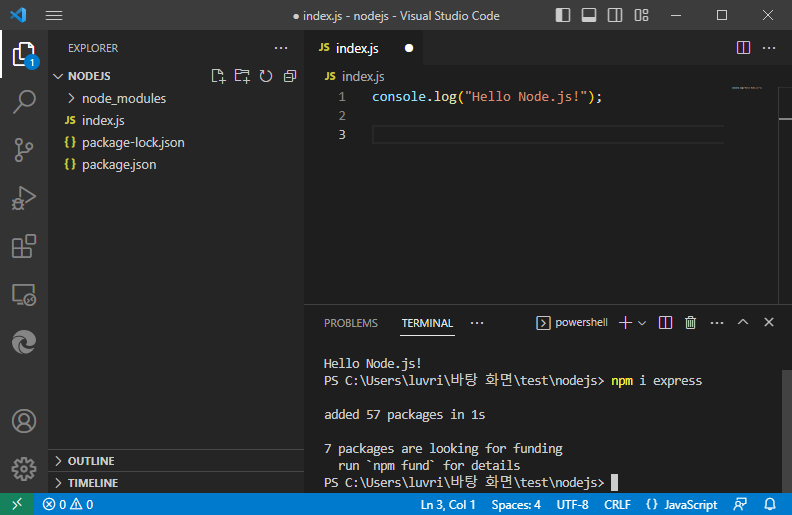Open customize layout options
Viewport: 792px width, 515px height.
coord(641,16)
